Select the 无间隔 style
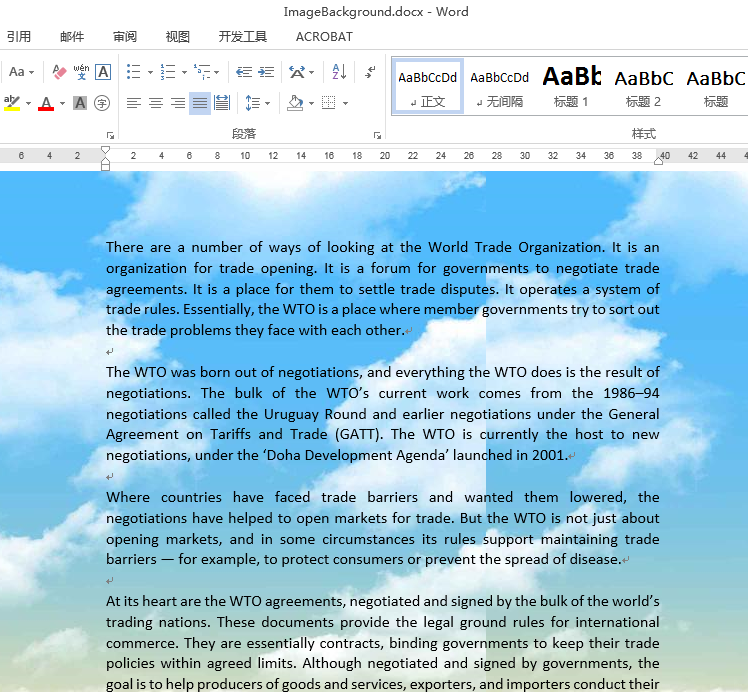The image size is (748, 692). (x=499, y=87)
